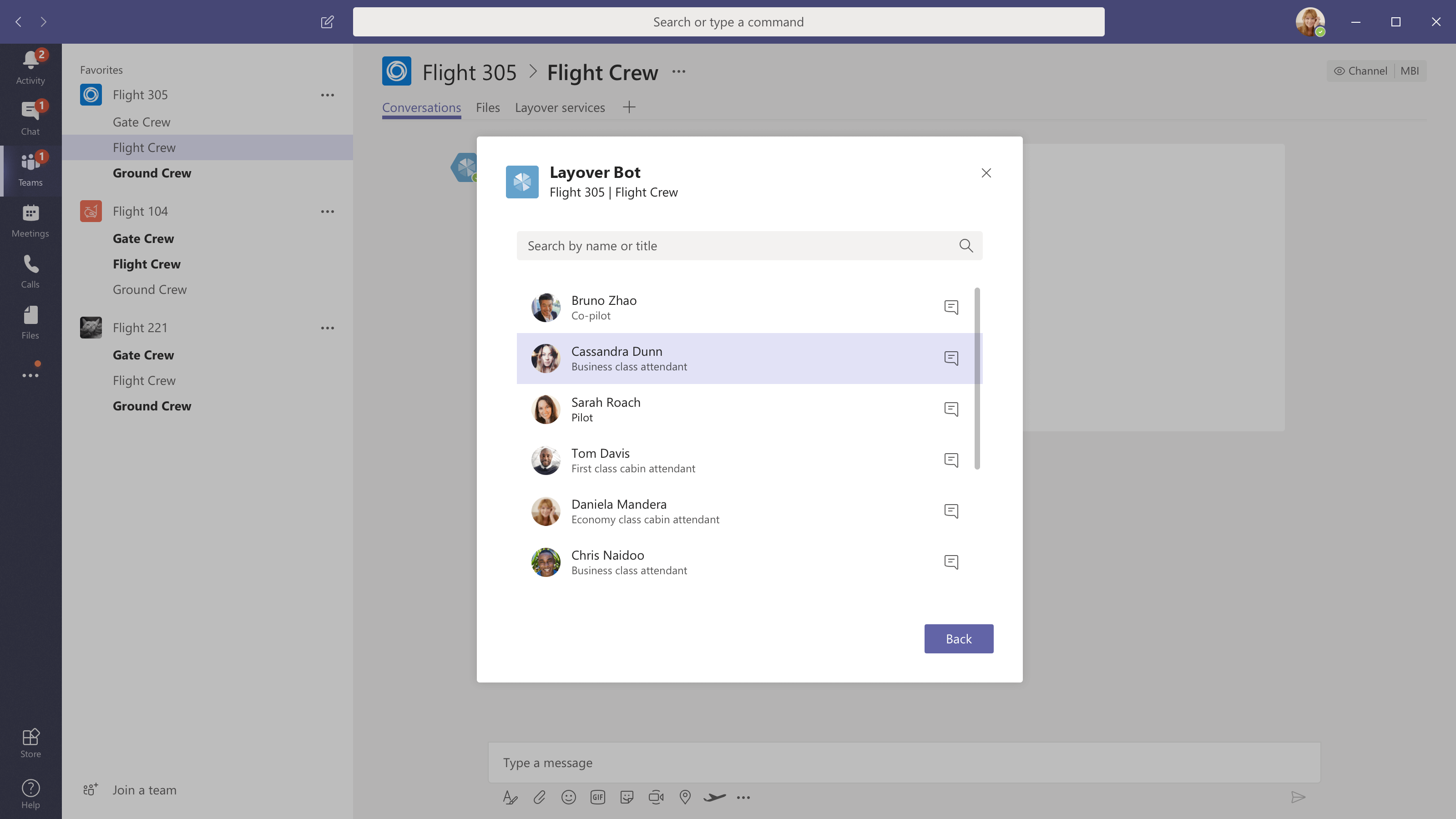Screen dimensions: 1456x819
Task: Open the Format text tool
Action: 510,797
